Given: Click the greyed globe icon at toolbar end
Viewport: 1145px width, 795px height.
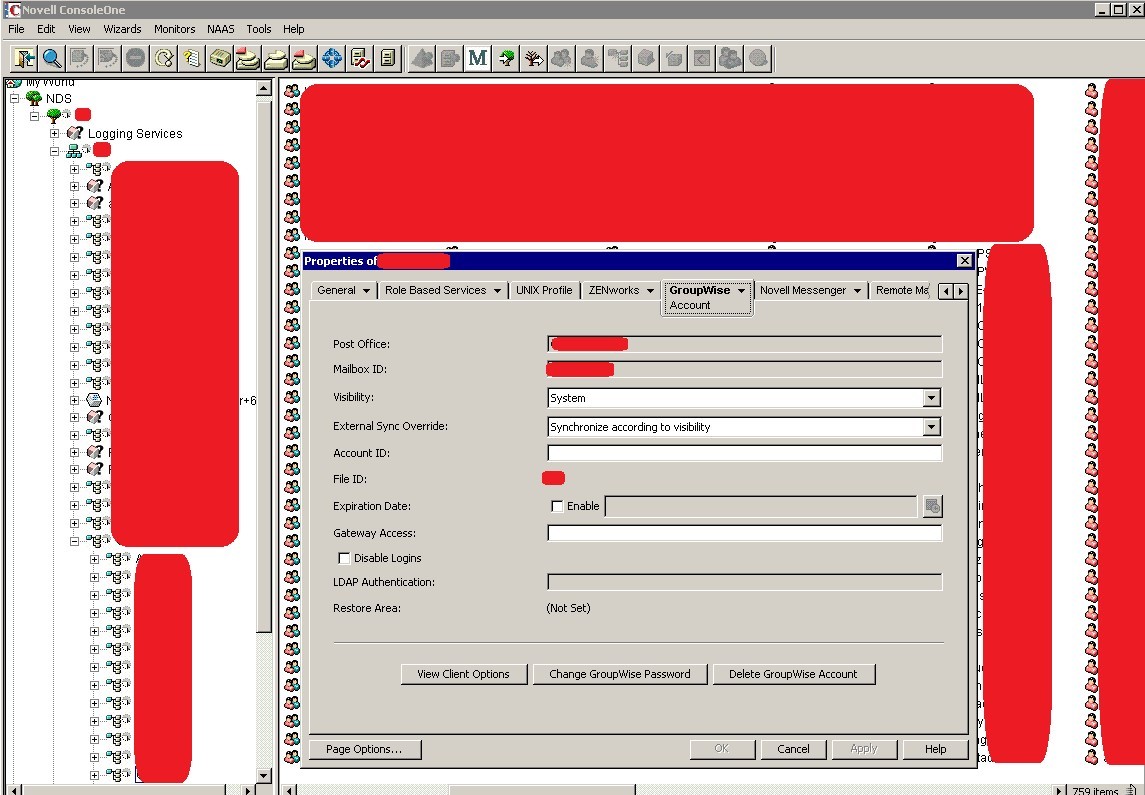Looking at the screenshot, I should point(759,58).
